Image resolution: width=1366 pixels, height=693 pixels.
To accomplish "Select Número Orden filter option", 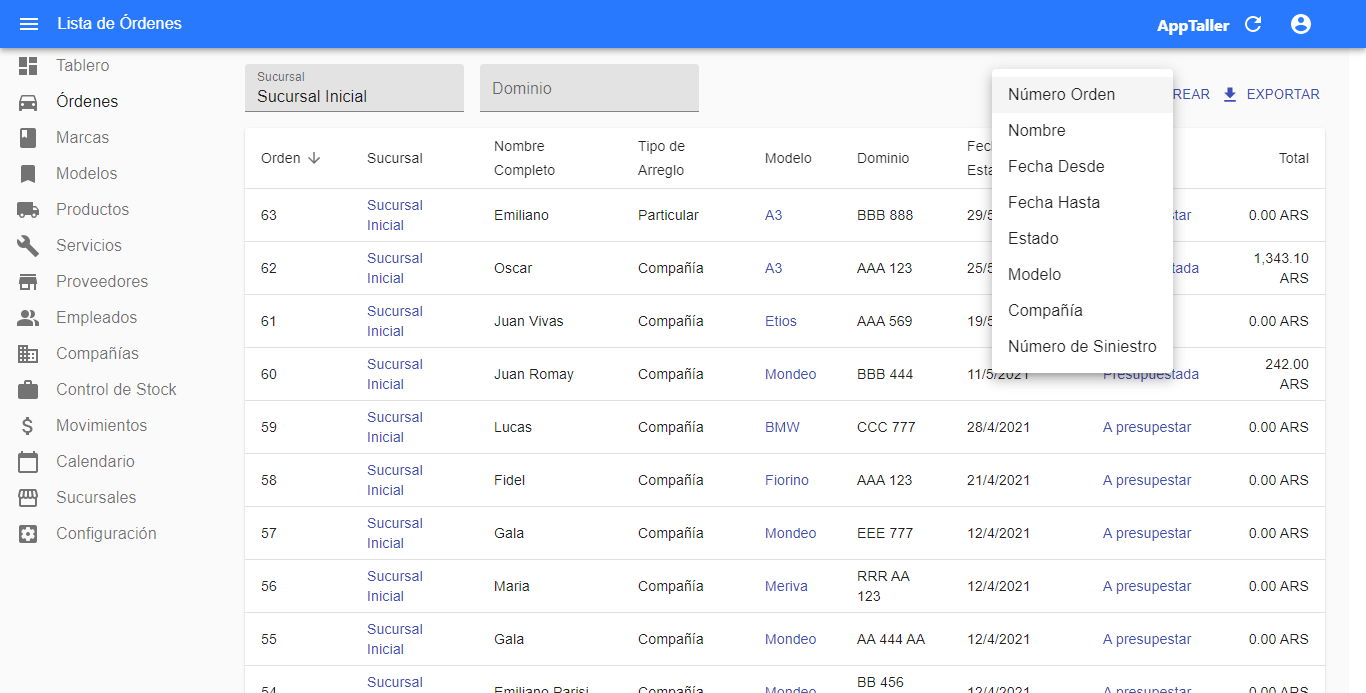I will 1082,95.
